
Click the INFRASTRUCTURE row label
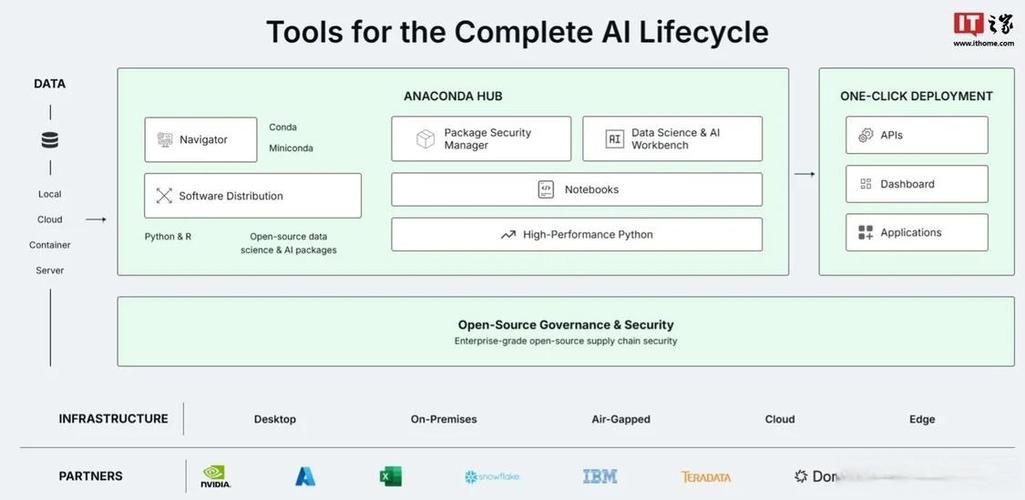click(113, 419)
